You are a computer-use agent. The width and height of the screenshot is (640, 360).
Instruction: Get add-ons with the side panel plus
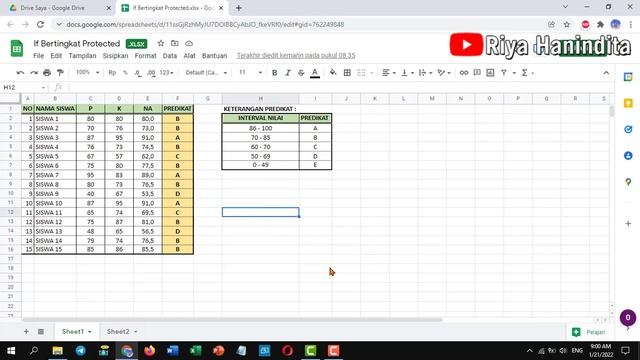628,224
